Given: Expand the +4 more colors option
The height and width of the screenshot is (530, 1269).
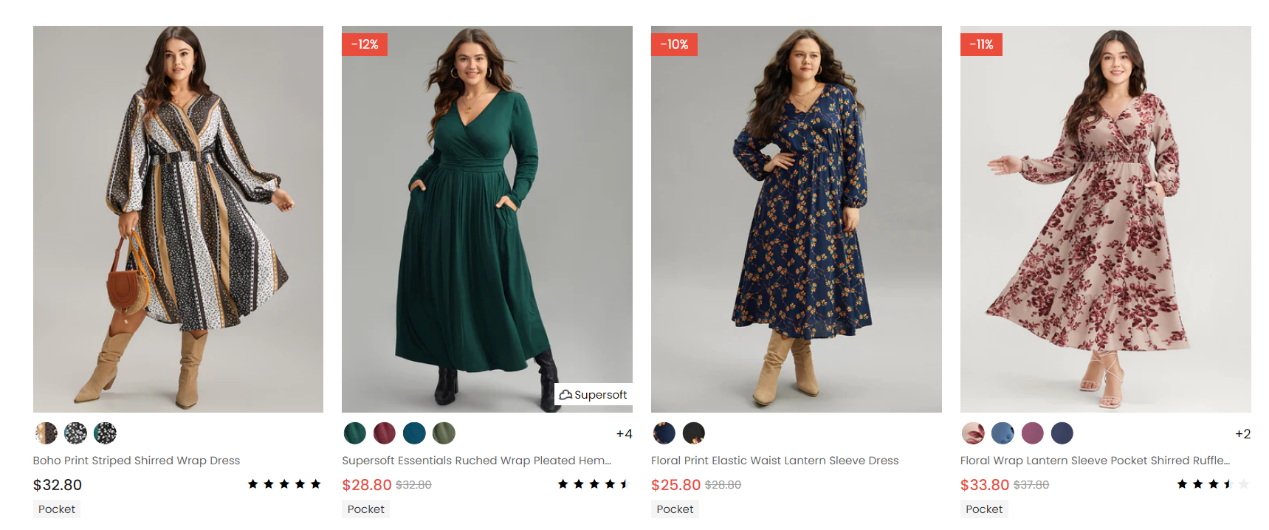Looking at the screenshot, I should 624,434.
